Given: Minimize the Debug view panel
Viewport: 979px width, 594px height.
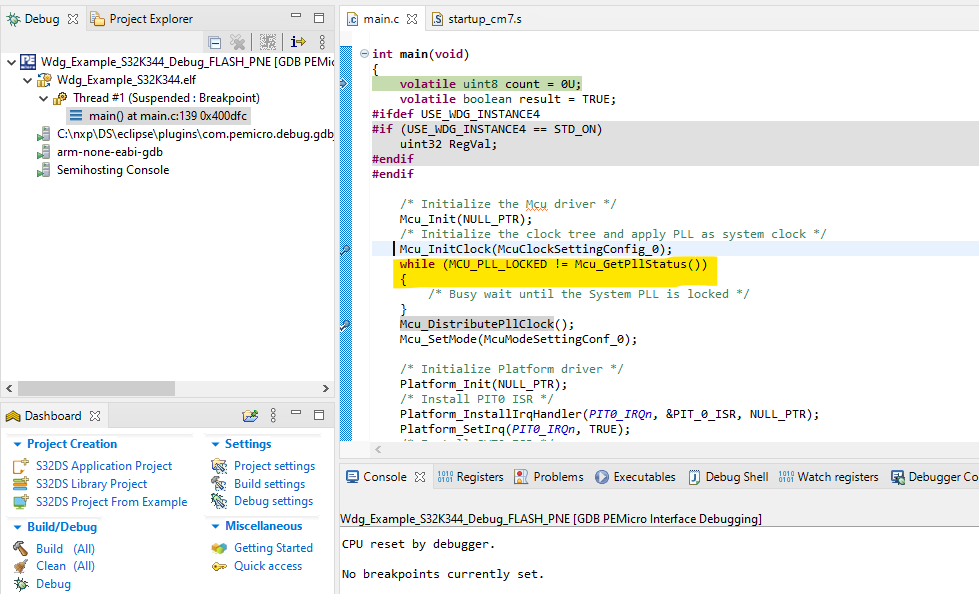Looking at the screenshot, I should 296,16.
